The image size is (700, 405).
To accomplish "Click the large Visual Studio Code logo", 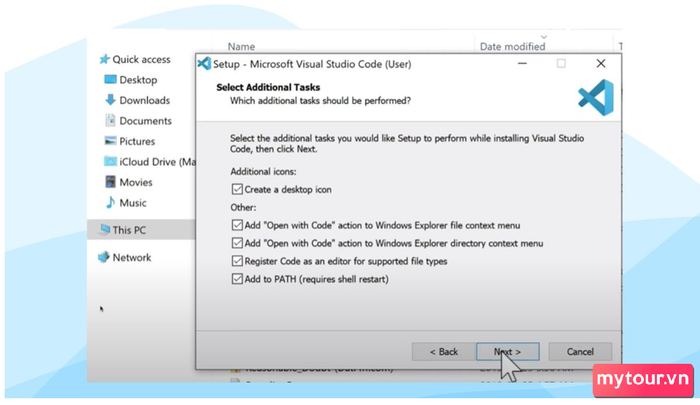I will click(596, 97).
